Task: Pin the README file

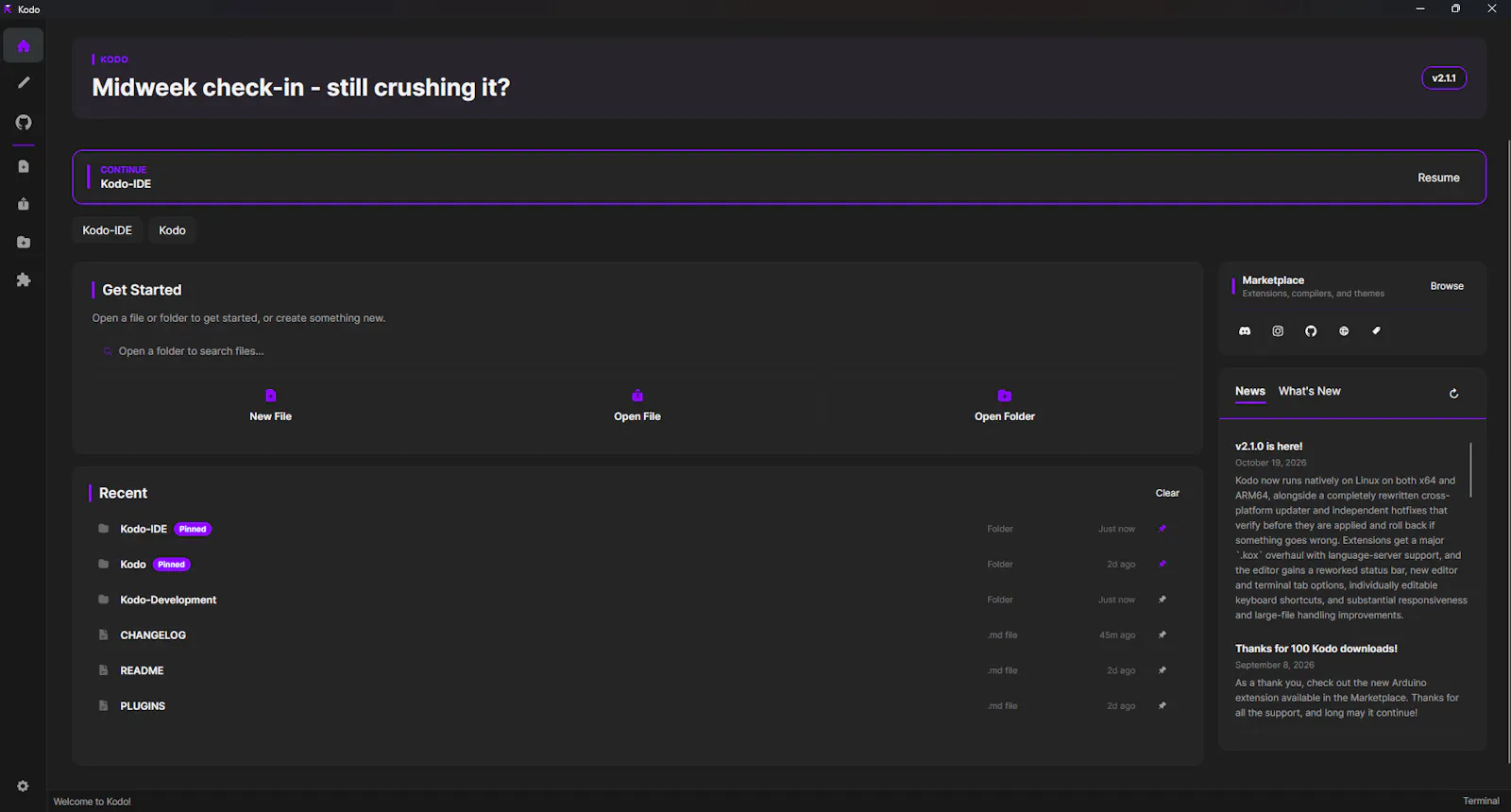Action: click(1163, 670)
